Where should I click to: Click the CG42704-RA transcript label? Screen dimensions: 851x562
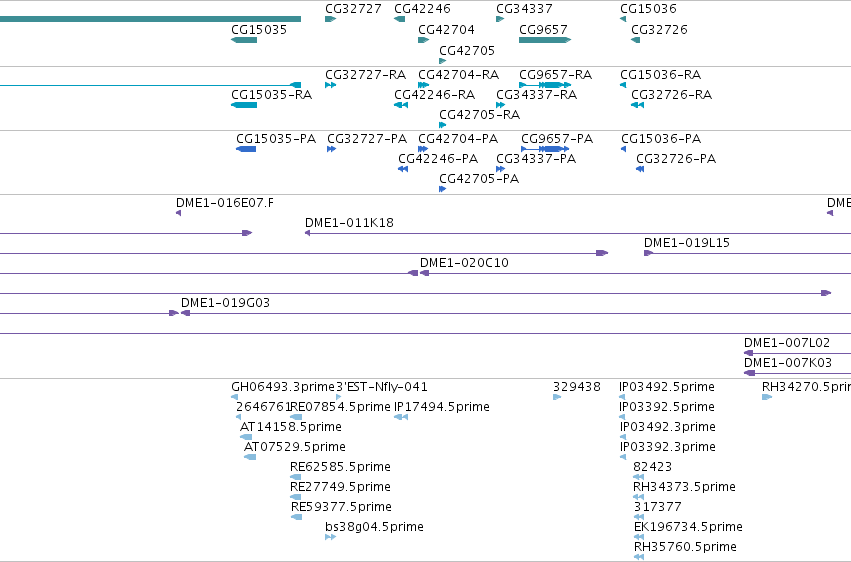tap(458, 75)
